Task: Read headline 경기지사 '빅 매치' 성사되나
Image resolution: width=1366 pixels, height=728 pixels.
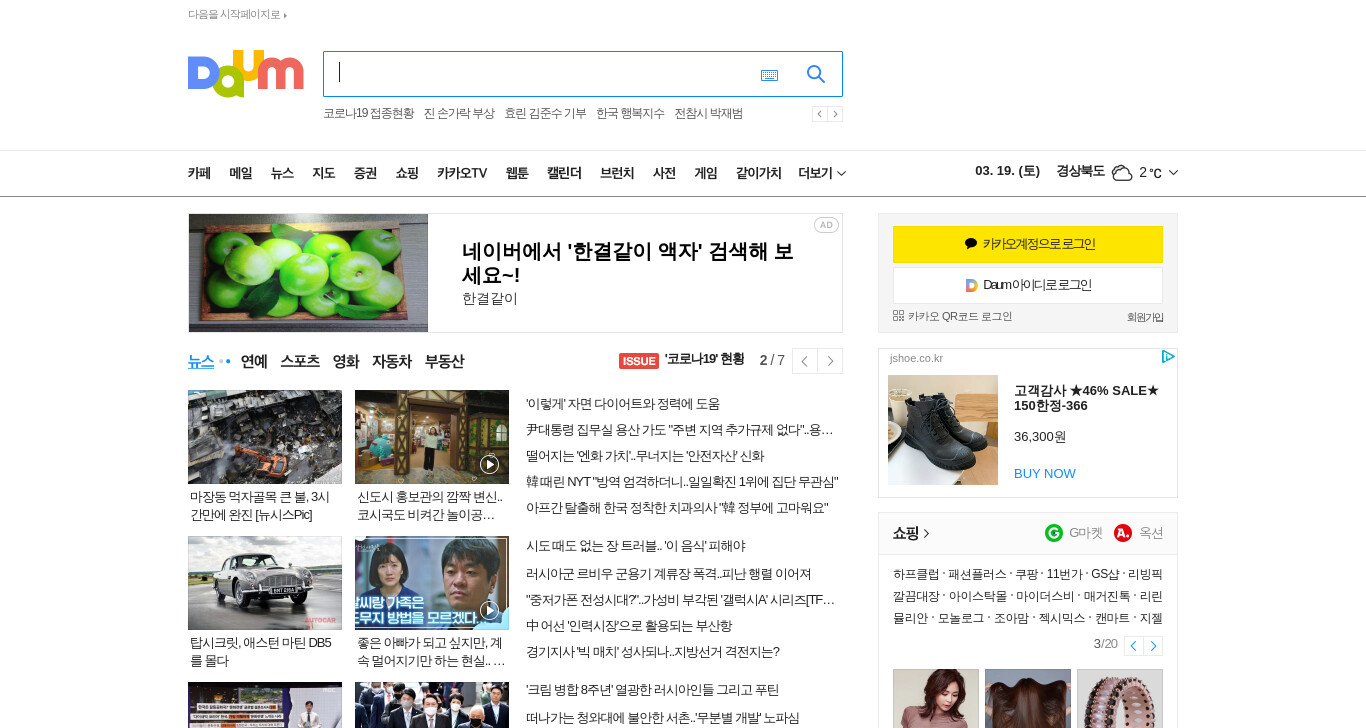Action: [x=652, y=652]
